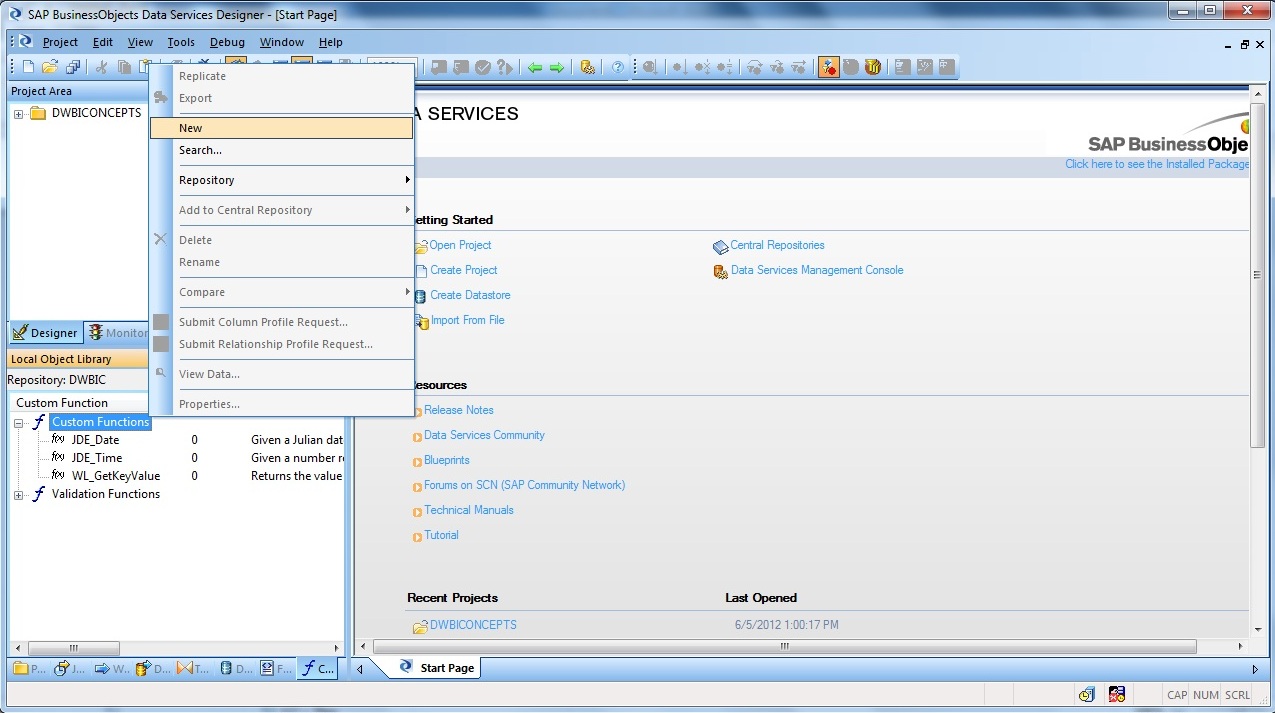Click the installed packages link
This screenshot has width=1275, height=713.
coord(1157,164)
